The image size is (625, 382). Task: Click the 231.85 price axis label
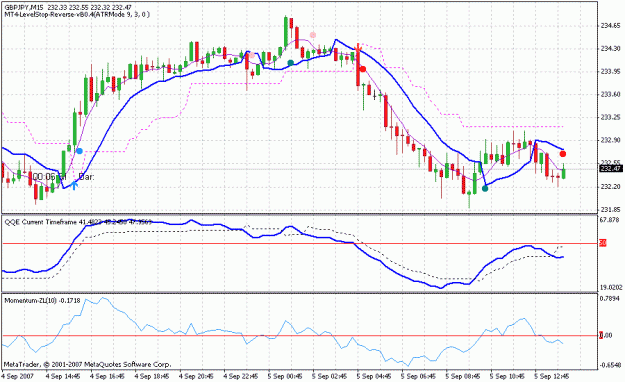(x=611, y=209)
